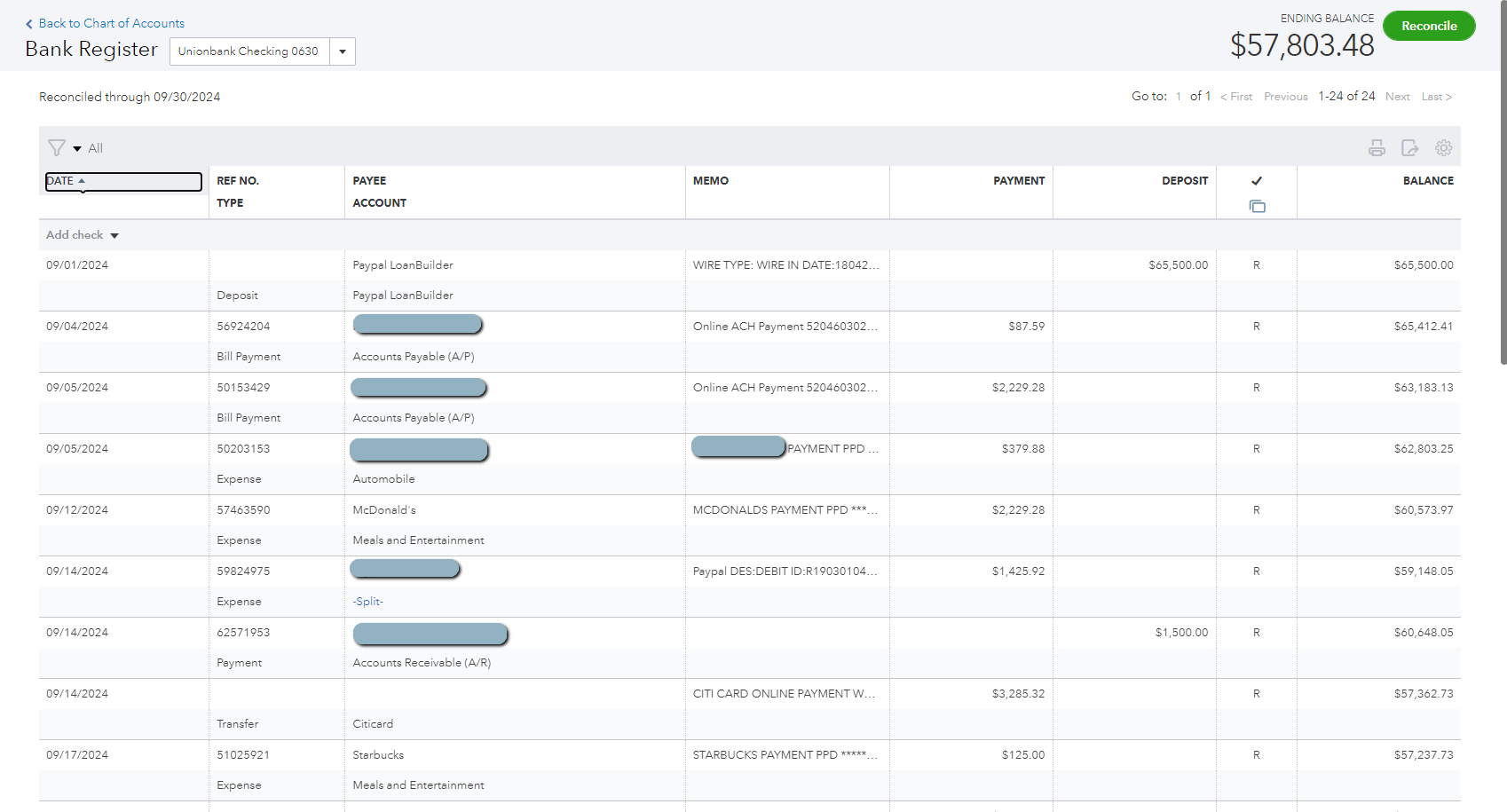Click the vertical scrollbar on the right
The image size is (1507, 812).
tap(1503, 182)
